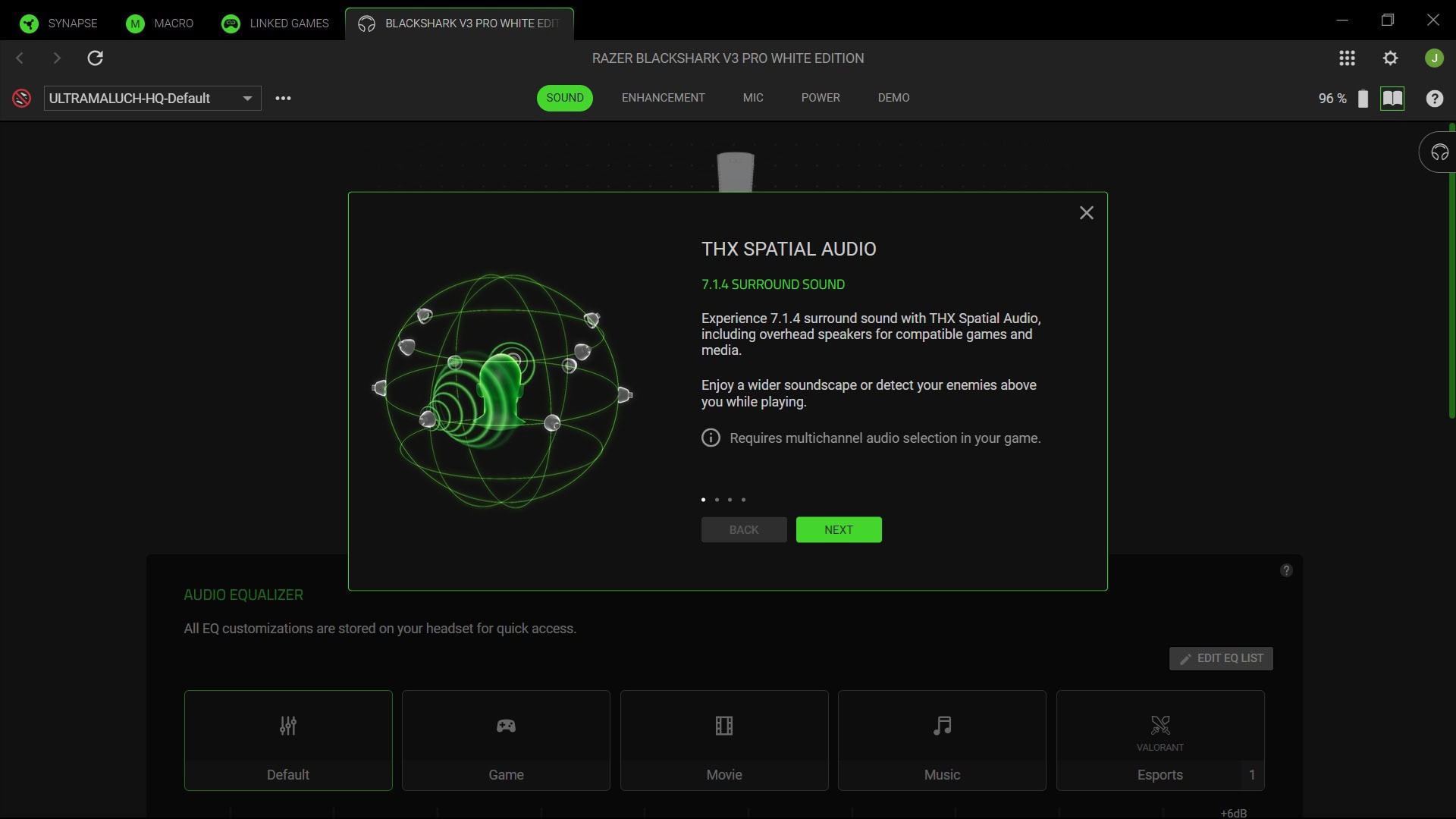Viewport: 1456px width, 819px height.
Task: Select the Game EQ preset
Action: (506, 740)
